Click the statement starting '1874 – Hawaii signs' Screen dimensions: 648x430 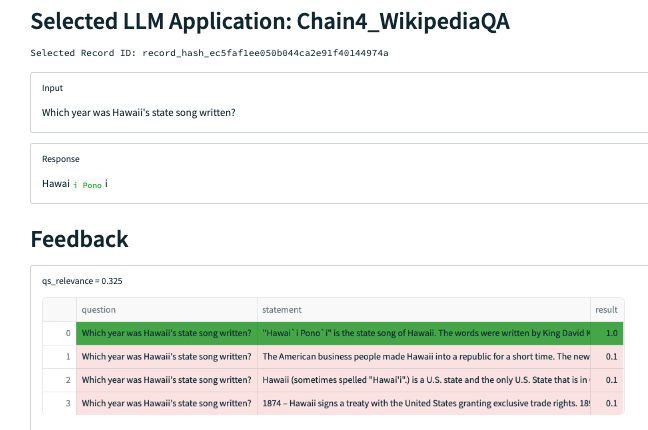tap(424, 403)
